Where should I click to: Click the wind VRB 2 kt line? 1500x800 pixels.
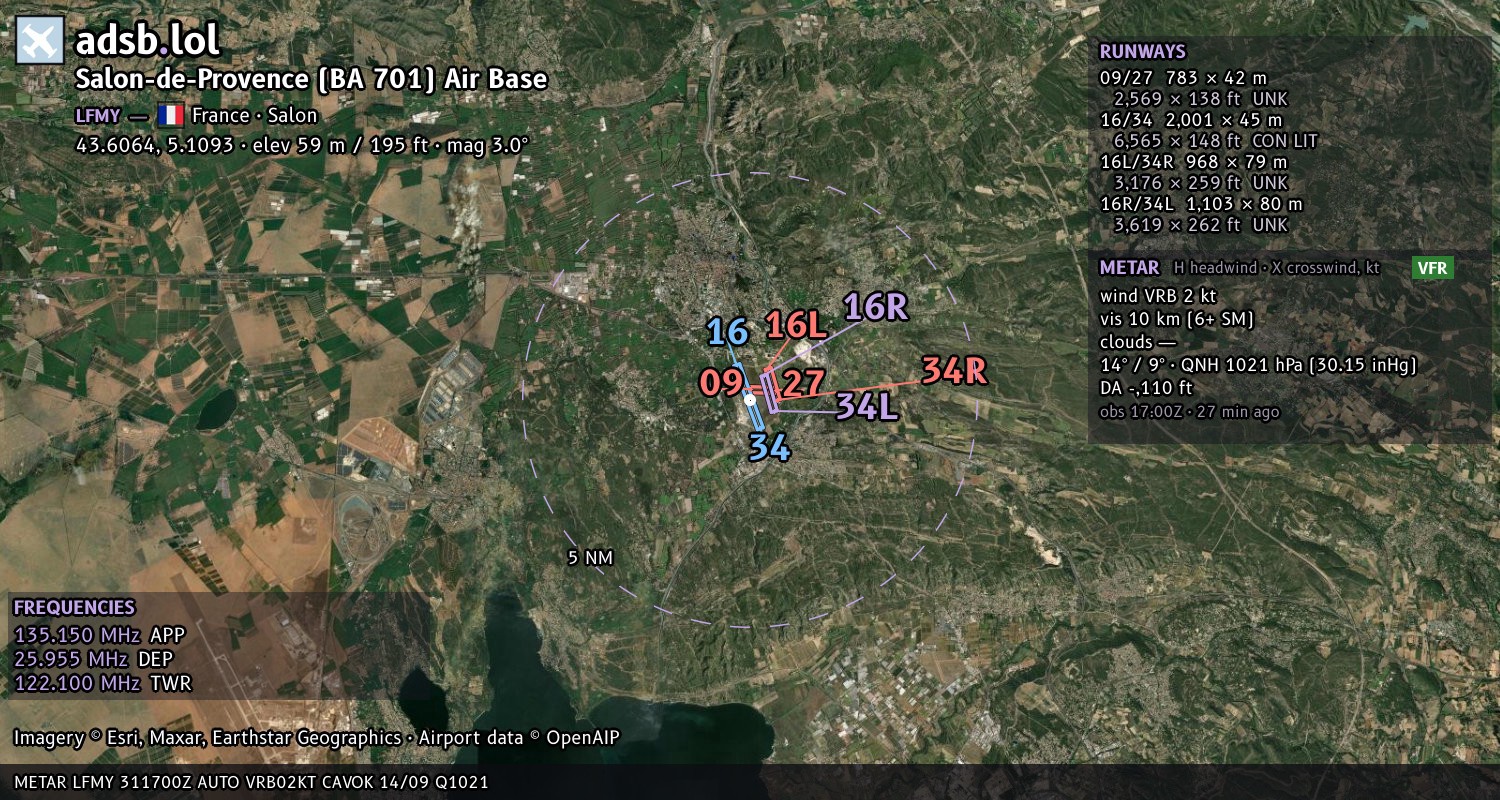(x=1160, y=296)
